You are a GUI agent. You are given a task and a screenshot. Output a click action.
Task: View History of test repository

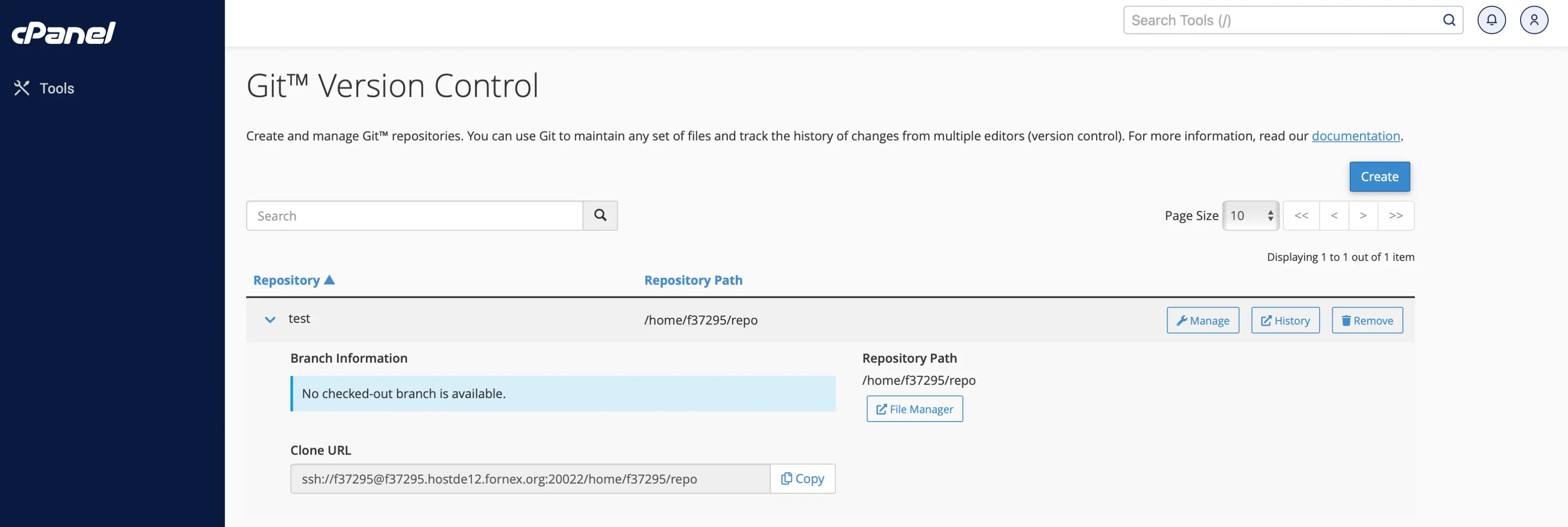pos(1286,321)
